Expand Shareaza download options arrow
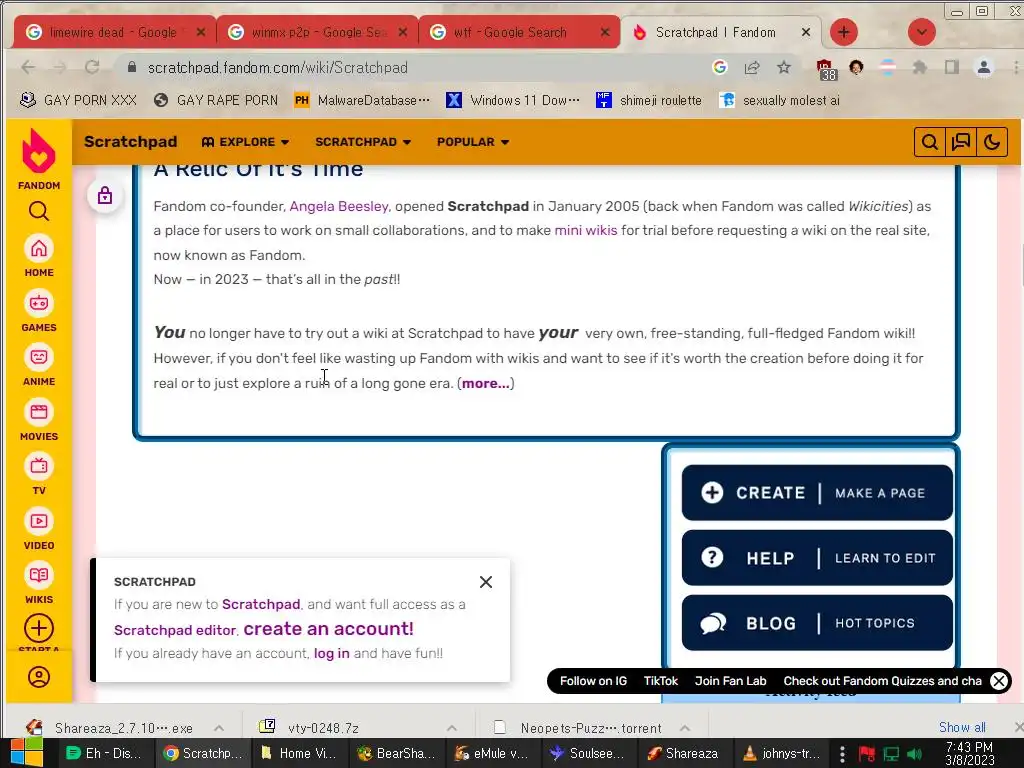This screenshot has height=768, width=1024. [219, 728]
